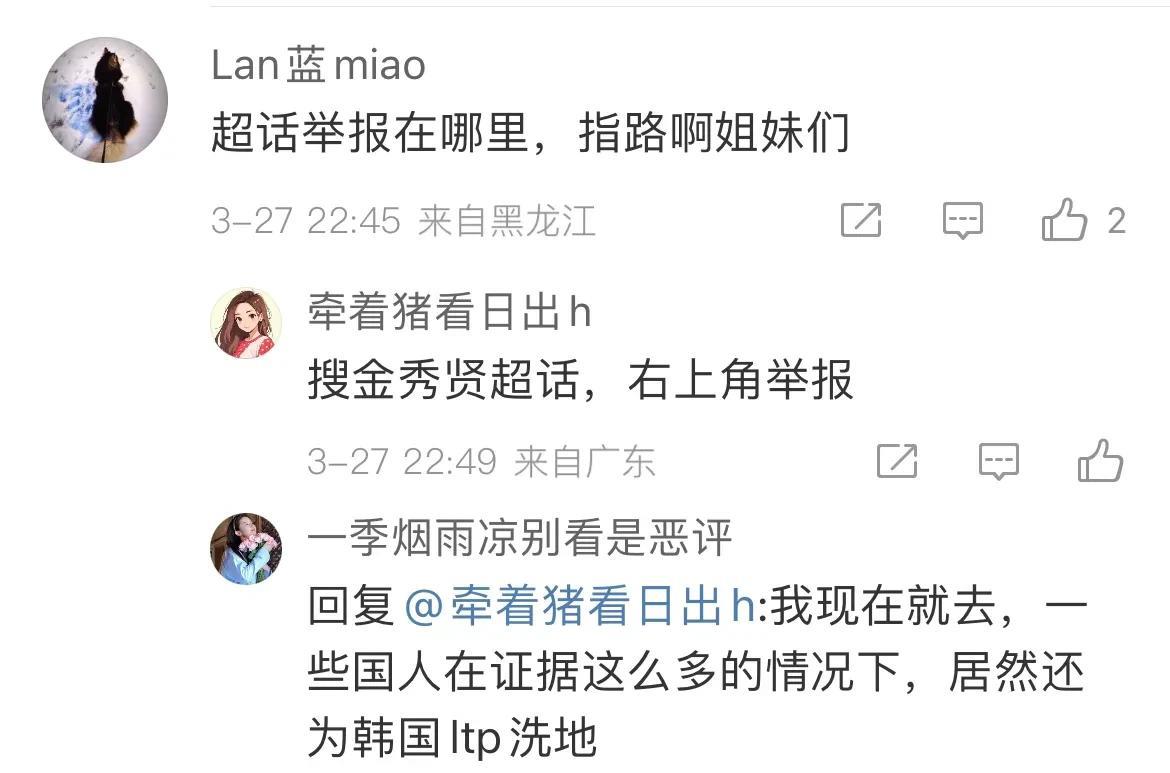Open avatar of 一季烟雨凉别看是恶评
1170x773 pixels.
(246, 548)
